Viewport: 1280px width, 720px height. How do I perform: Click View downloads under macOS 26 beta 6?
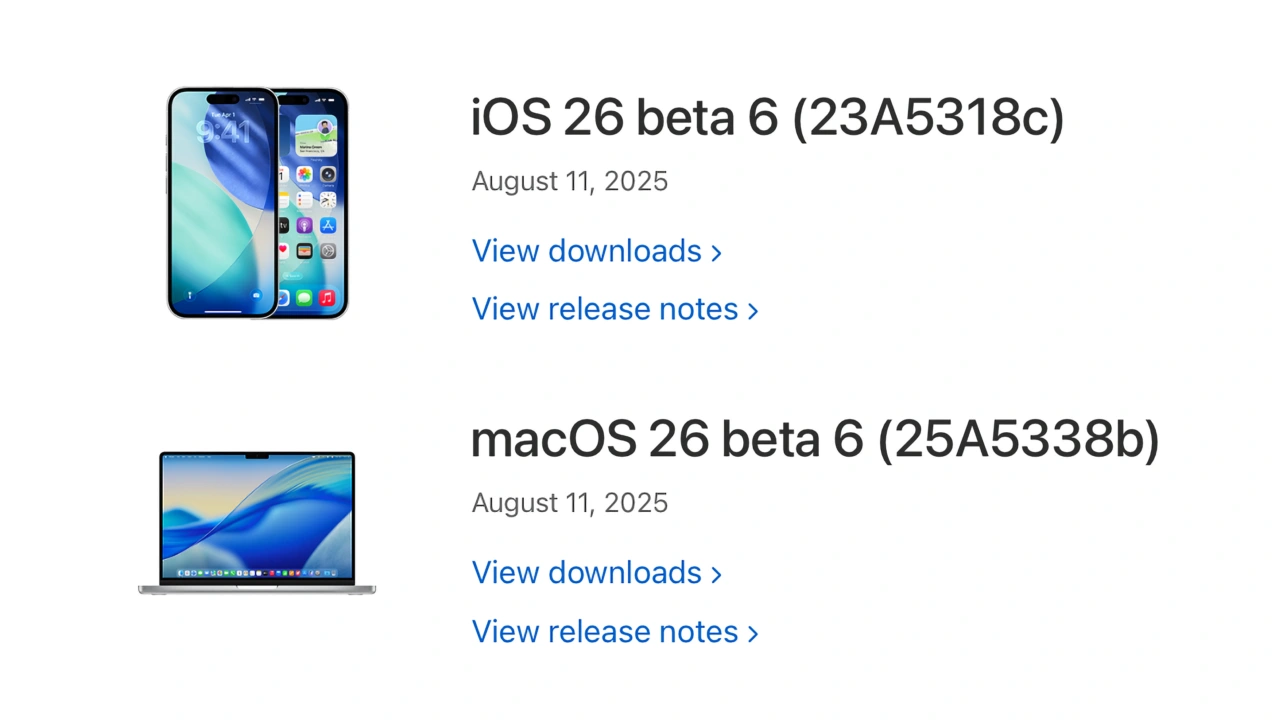click(586, 572)
